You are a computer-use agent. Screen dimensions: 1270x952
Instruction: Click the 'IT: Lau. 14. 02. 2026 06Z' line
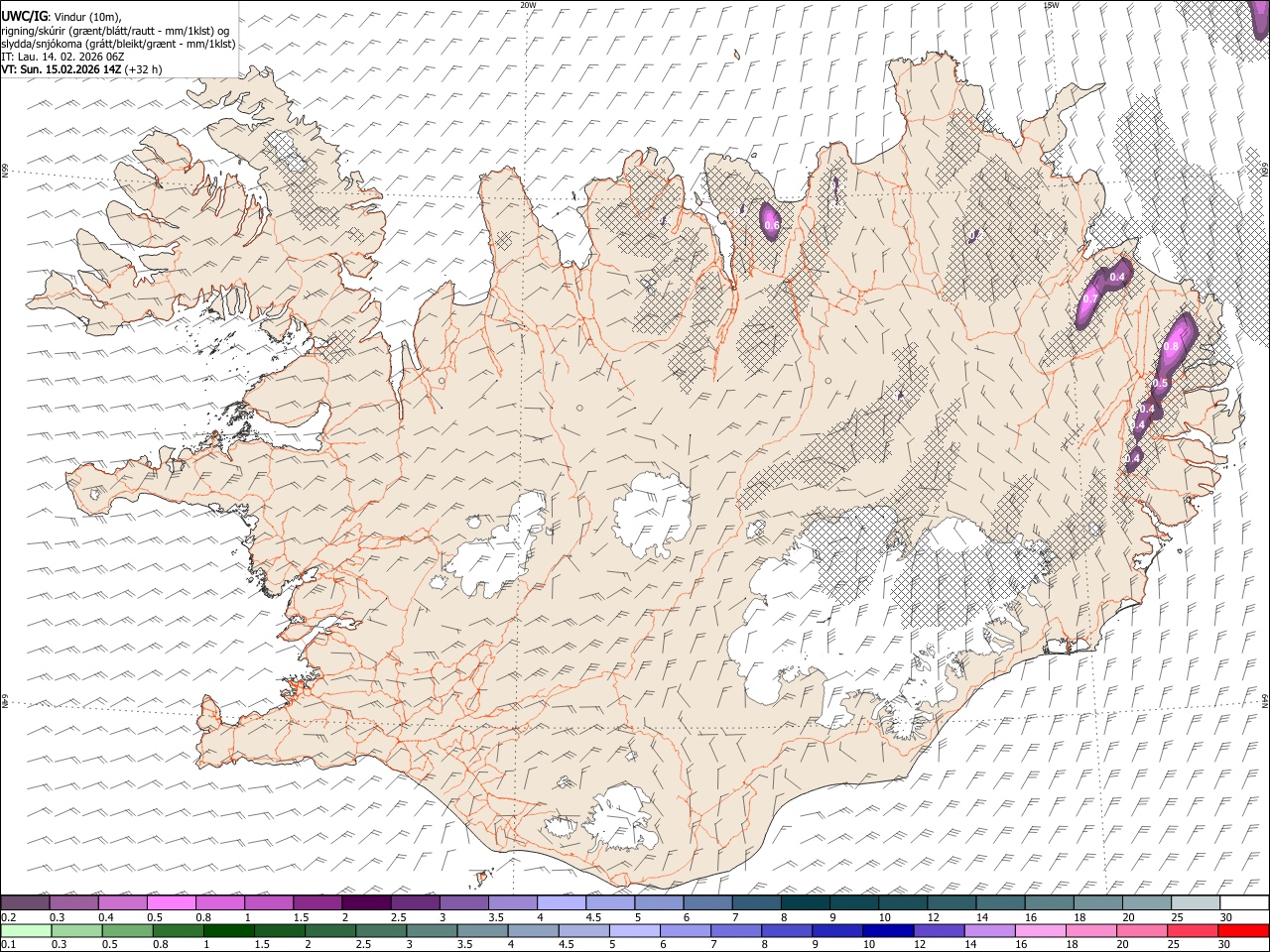(63, 58)
